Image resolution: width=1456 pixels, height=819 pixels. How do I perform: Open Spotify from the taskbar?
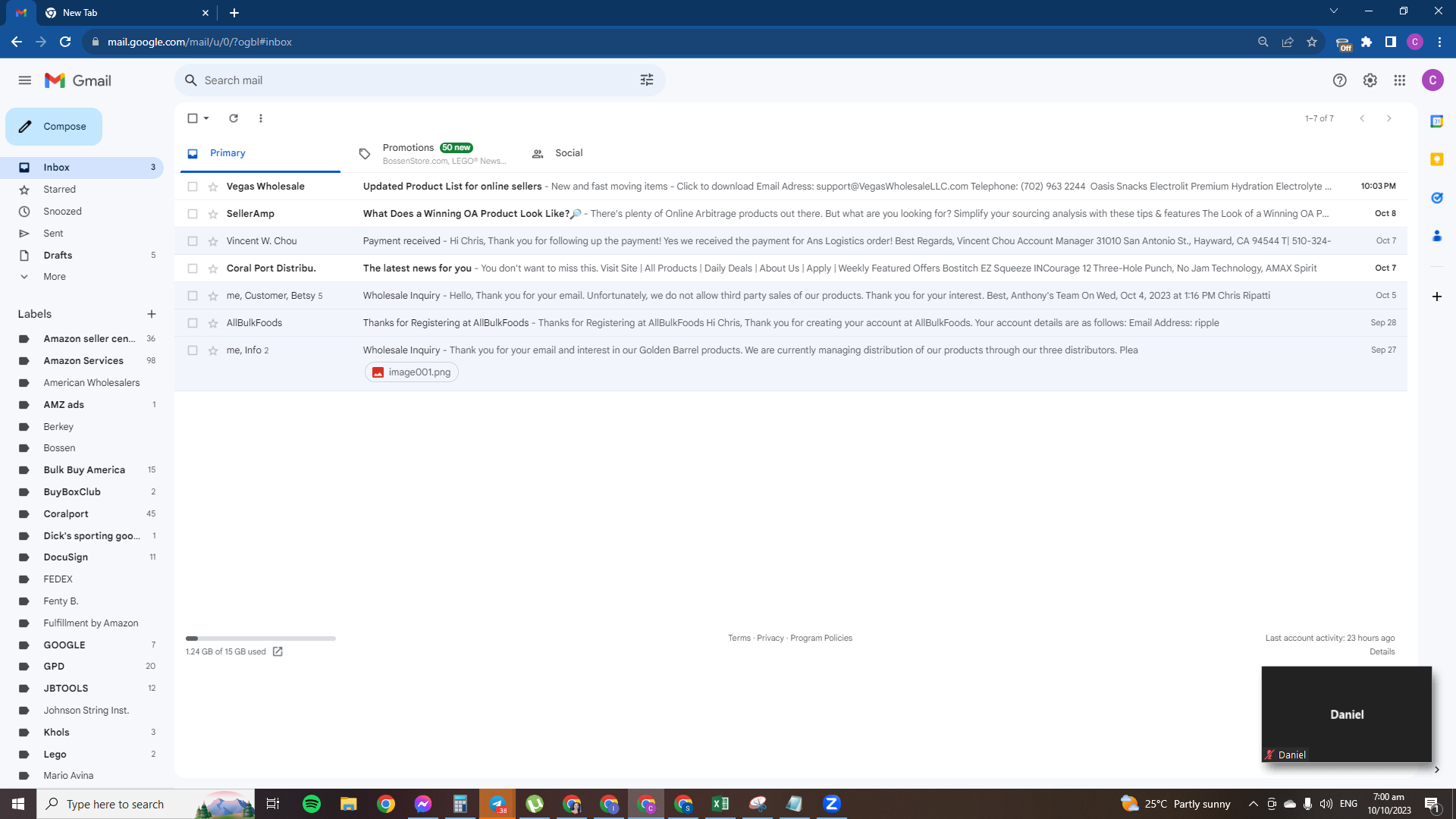(x=312, y=804)
